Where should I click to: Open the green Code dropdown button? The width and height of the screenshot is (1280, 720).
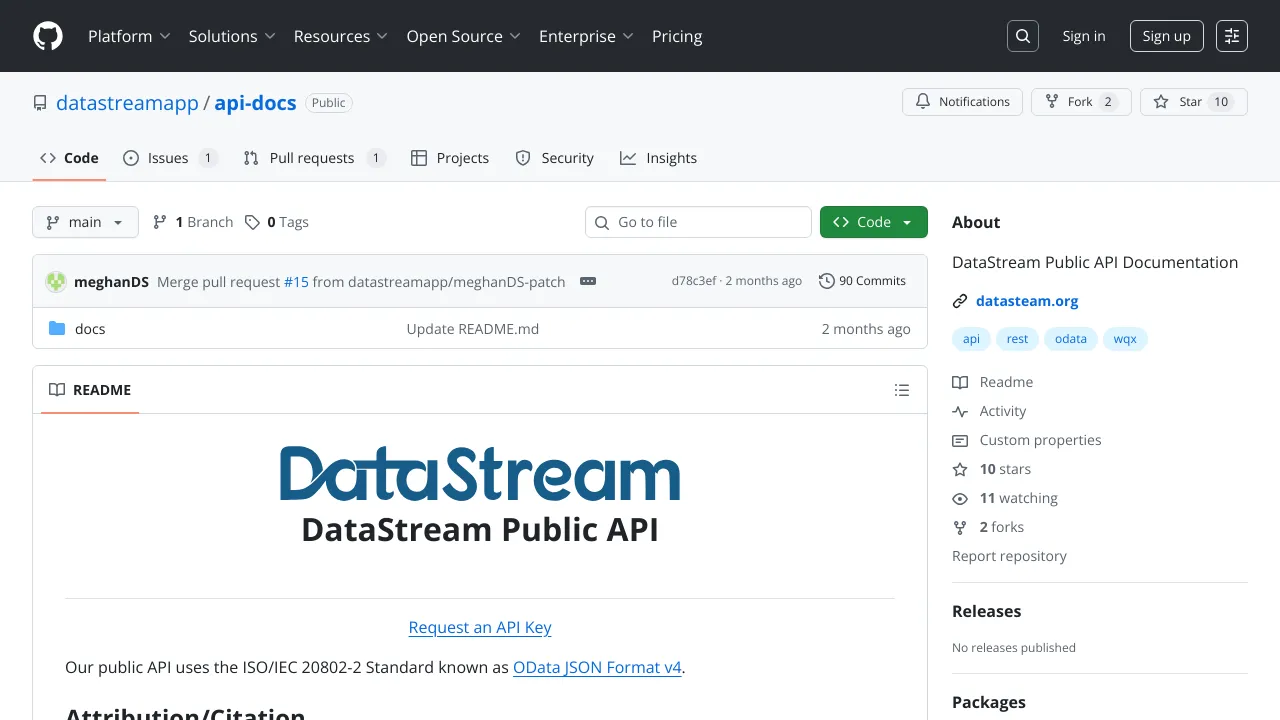coord(874,222)
